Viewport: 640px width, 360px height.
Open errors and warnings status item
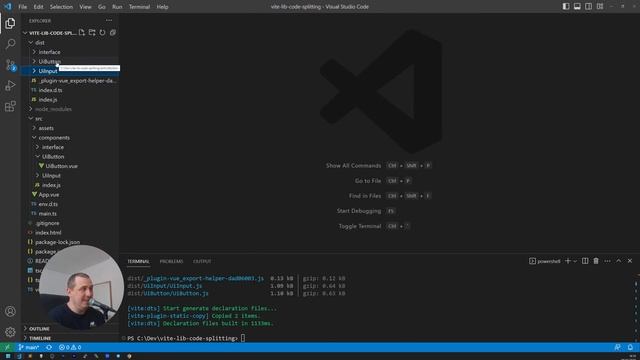click(x=70, y=347)
